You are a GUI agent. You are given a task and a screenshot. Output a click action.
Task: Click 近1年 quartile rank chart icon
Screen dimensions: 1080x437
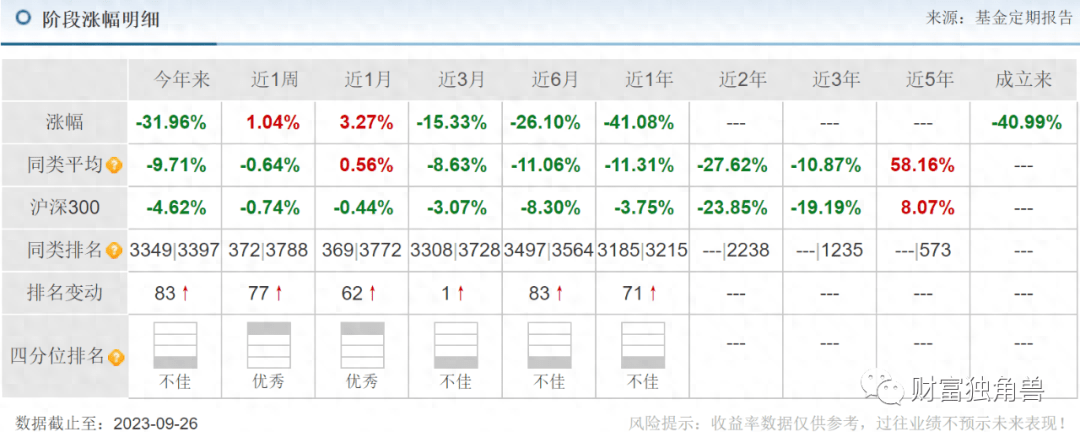point(643,345)
